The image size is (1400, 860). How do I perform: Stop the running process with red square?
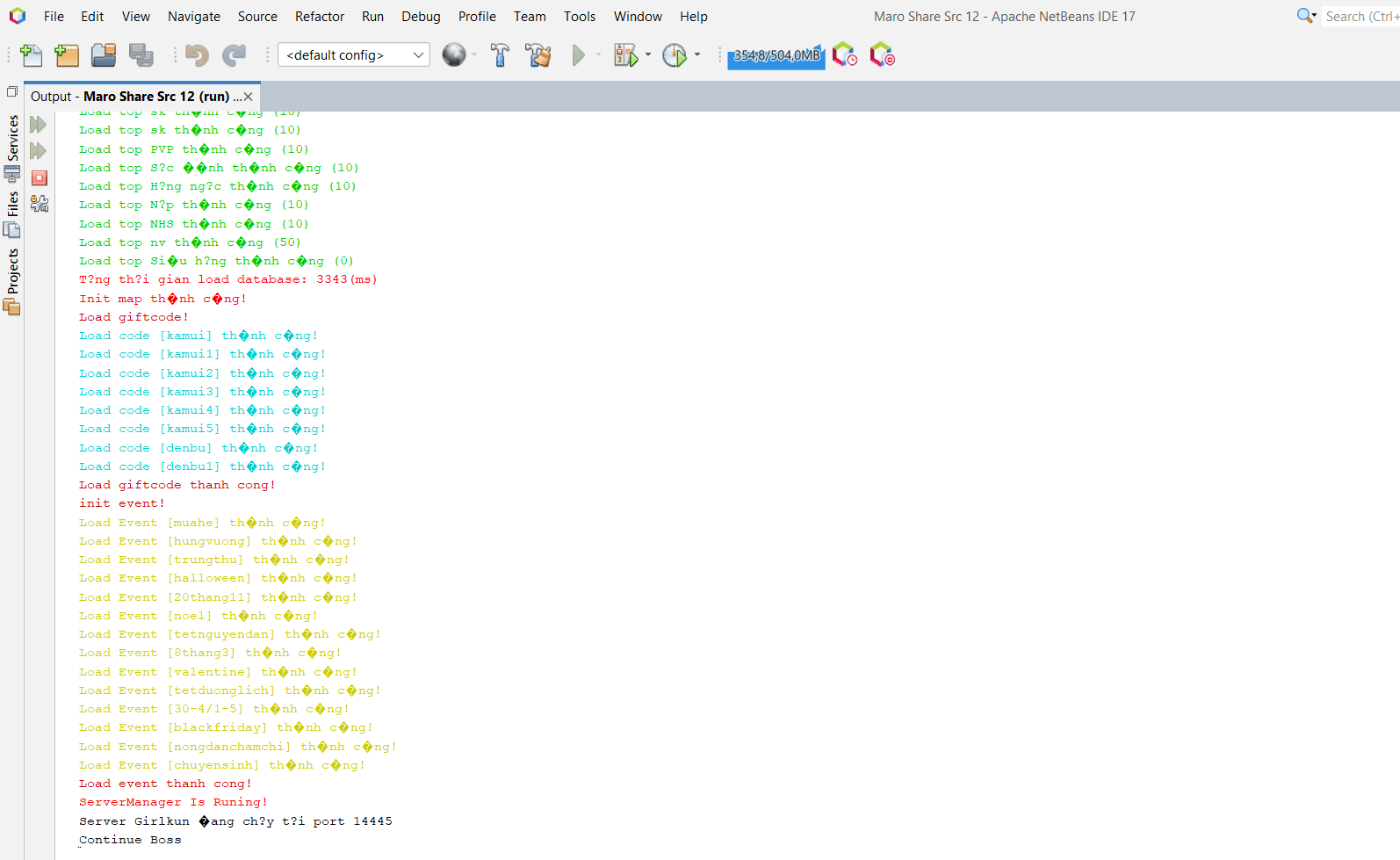click(x=39, y=178)
